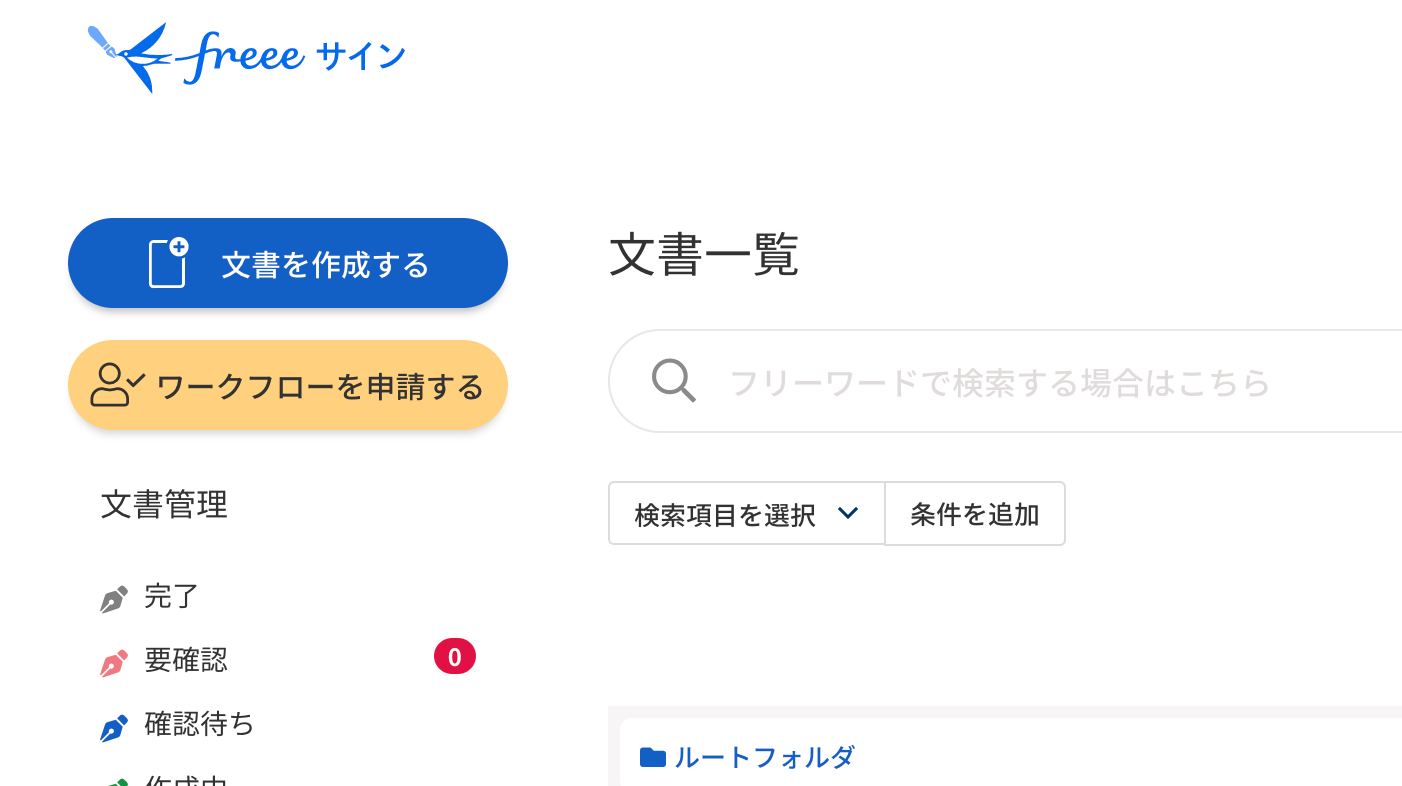The width and height of the screenshot is (1402, 786).
Task: Click the pink pen icon beside 要確認
Action: [114, 663]
